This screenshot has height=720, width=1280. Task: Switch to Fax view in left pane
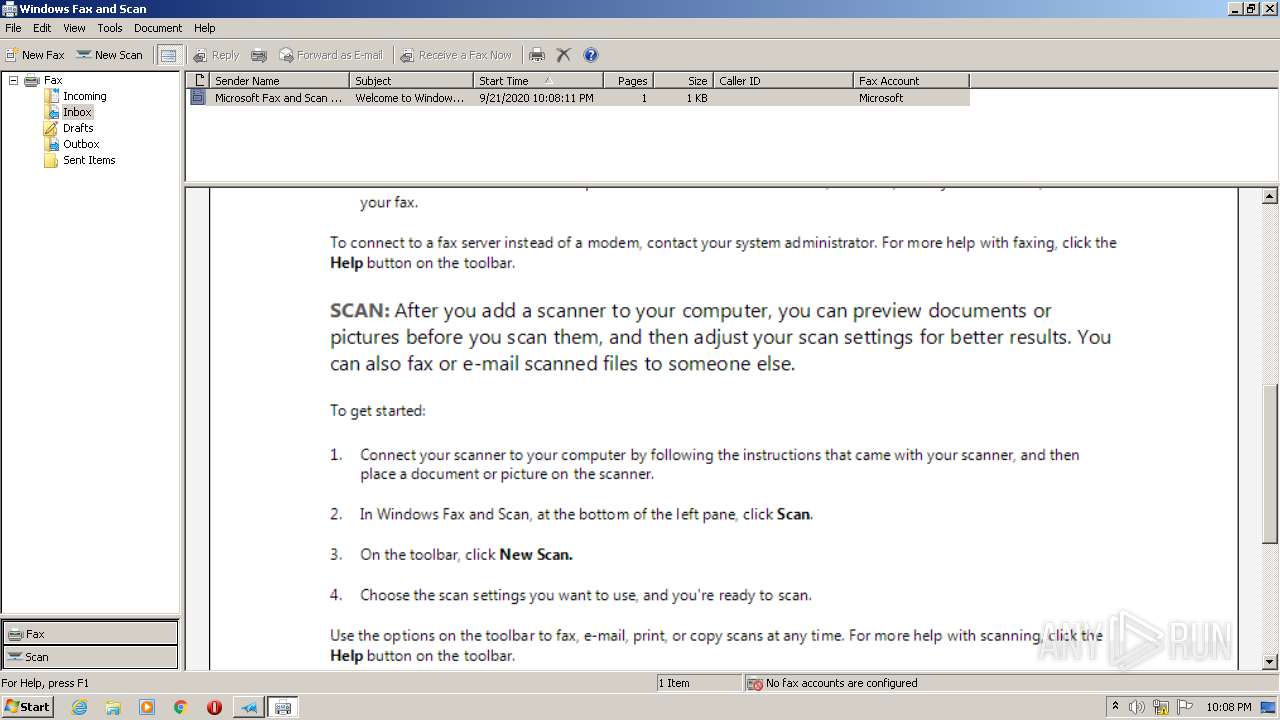point(90,634)
